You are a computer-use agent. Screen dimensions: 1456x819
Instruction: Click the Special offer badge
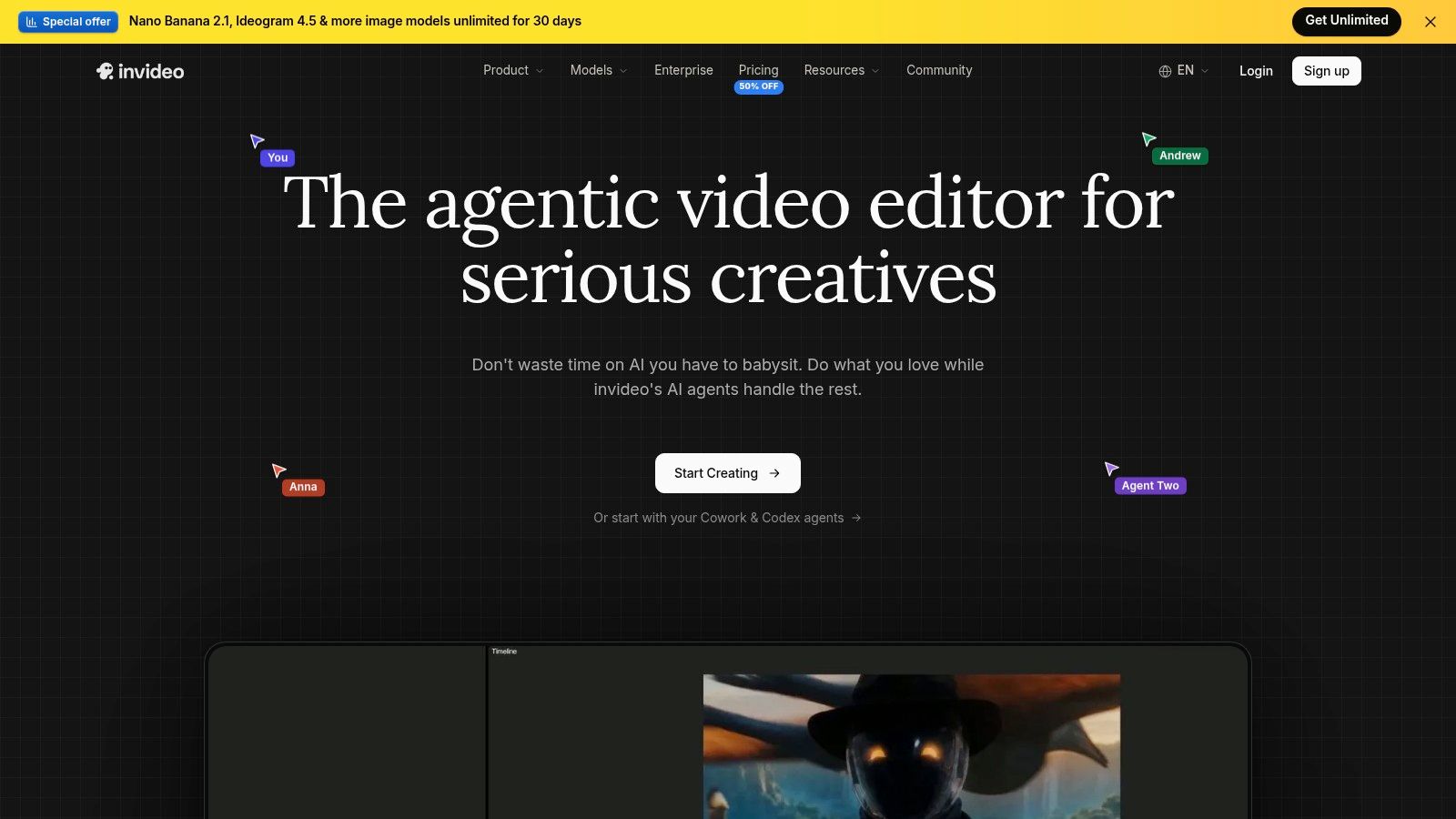click(68, 21)
